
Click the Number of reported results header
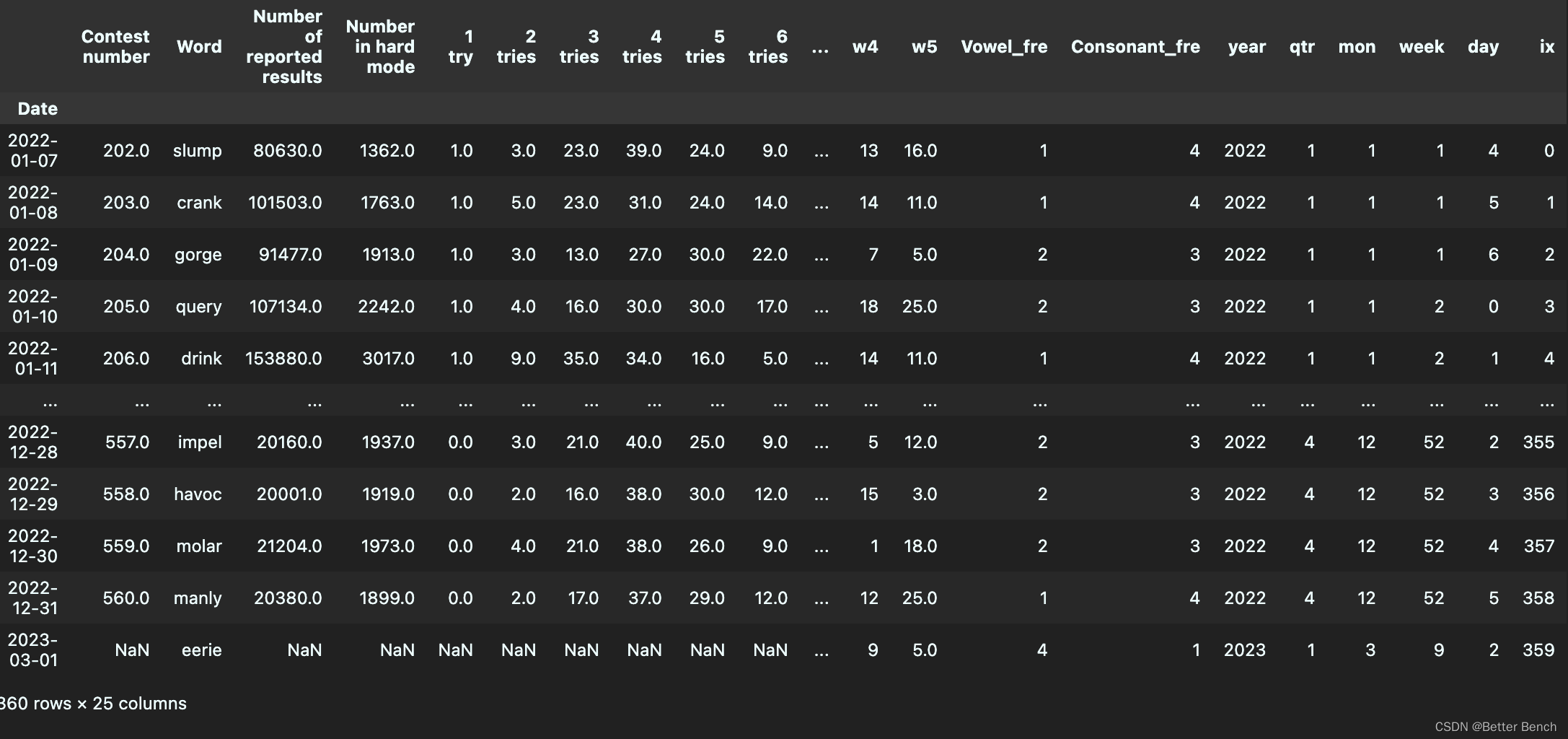tap(286, 47)
